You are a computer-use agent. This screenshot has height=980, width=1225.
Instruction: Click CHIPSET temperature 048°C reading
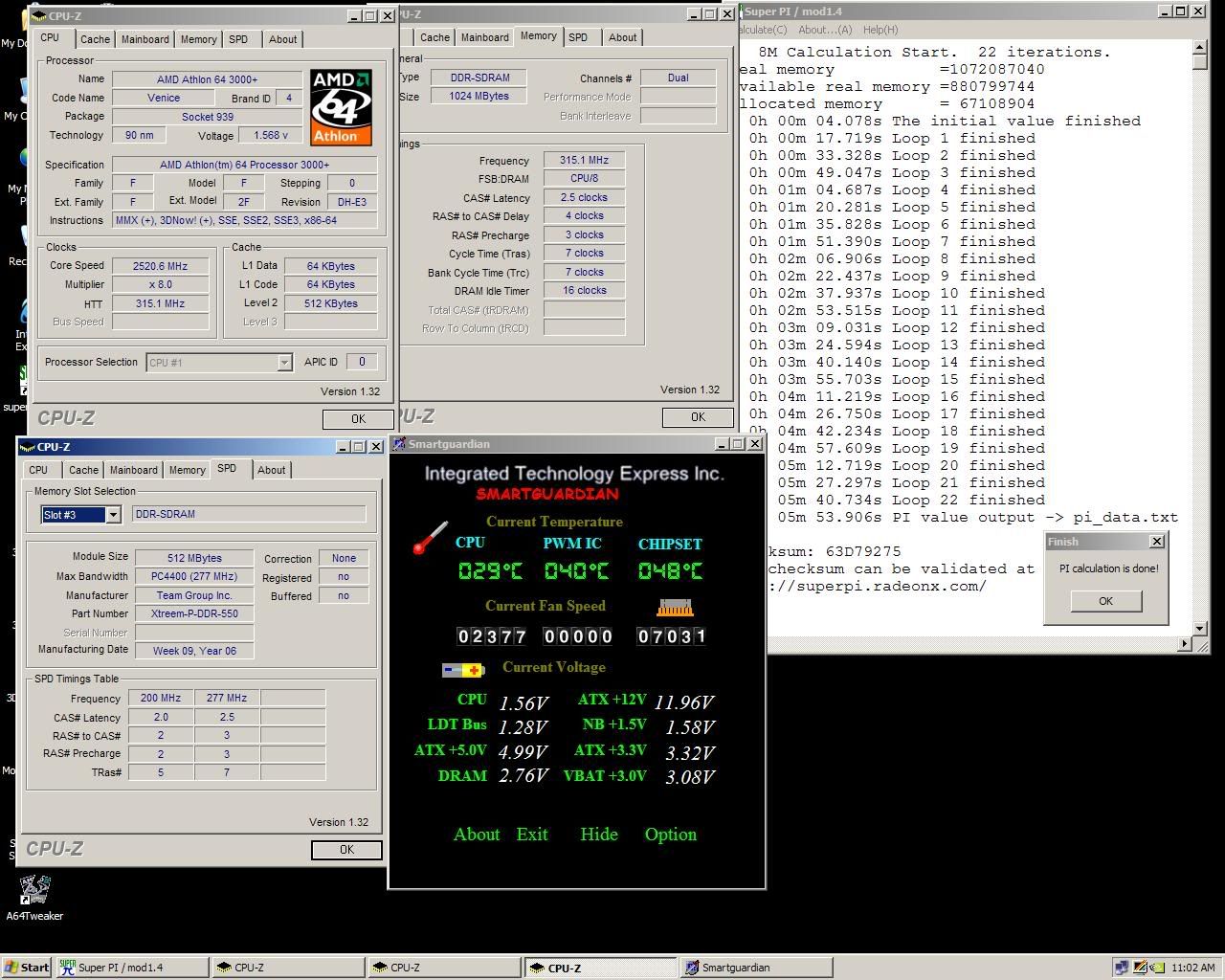(670, 571)
